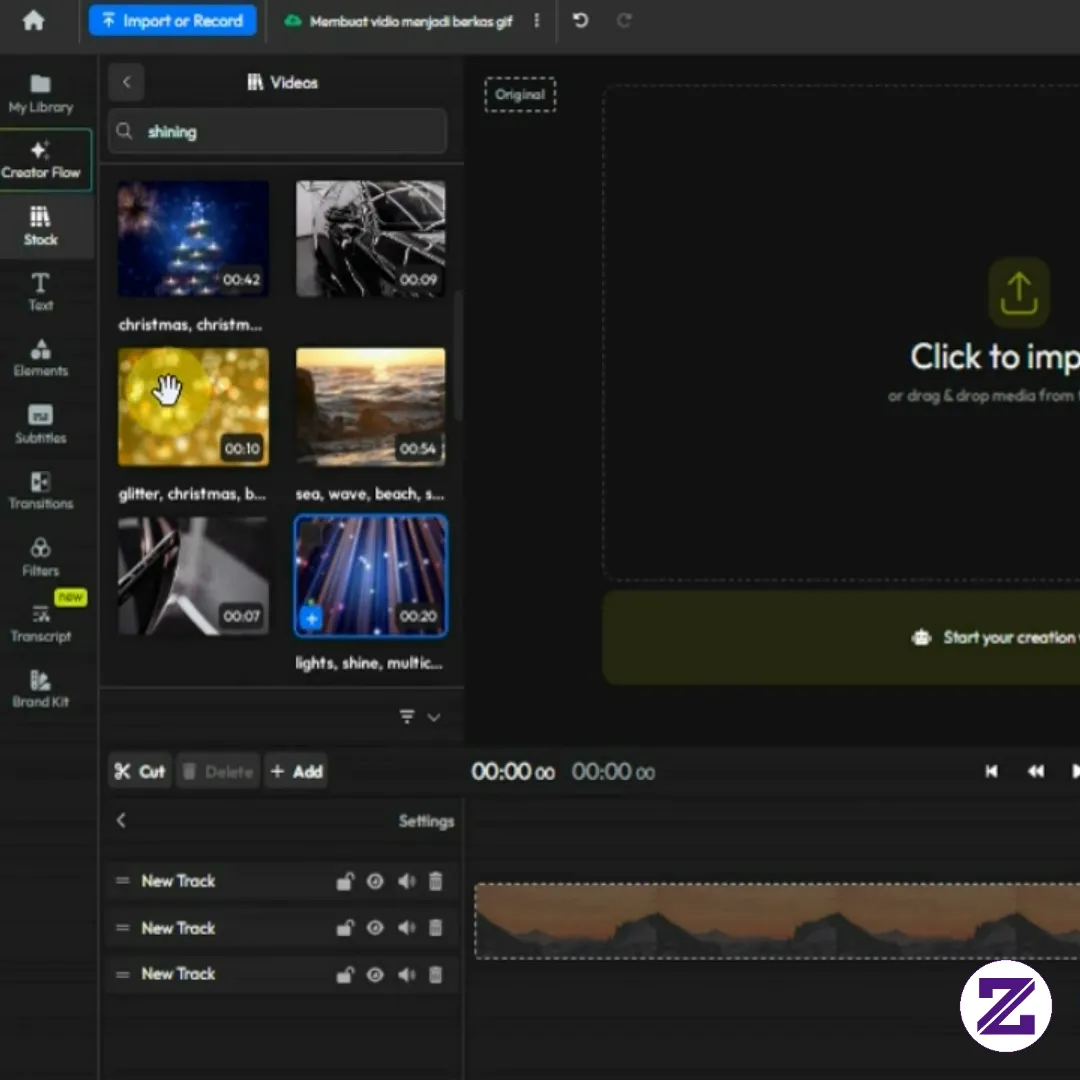This screenshot has width=1080, height=1080.
Task: Click the upload icon in canvas
Action: 1019,293
